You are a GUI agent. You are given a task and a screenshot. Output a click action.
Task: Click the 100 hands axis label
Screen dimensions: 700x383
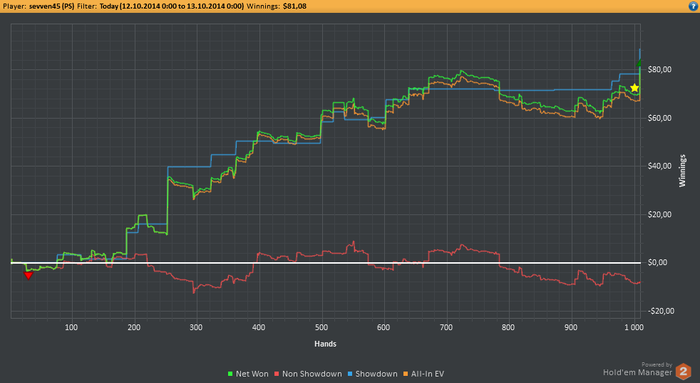coord(71,327)
